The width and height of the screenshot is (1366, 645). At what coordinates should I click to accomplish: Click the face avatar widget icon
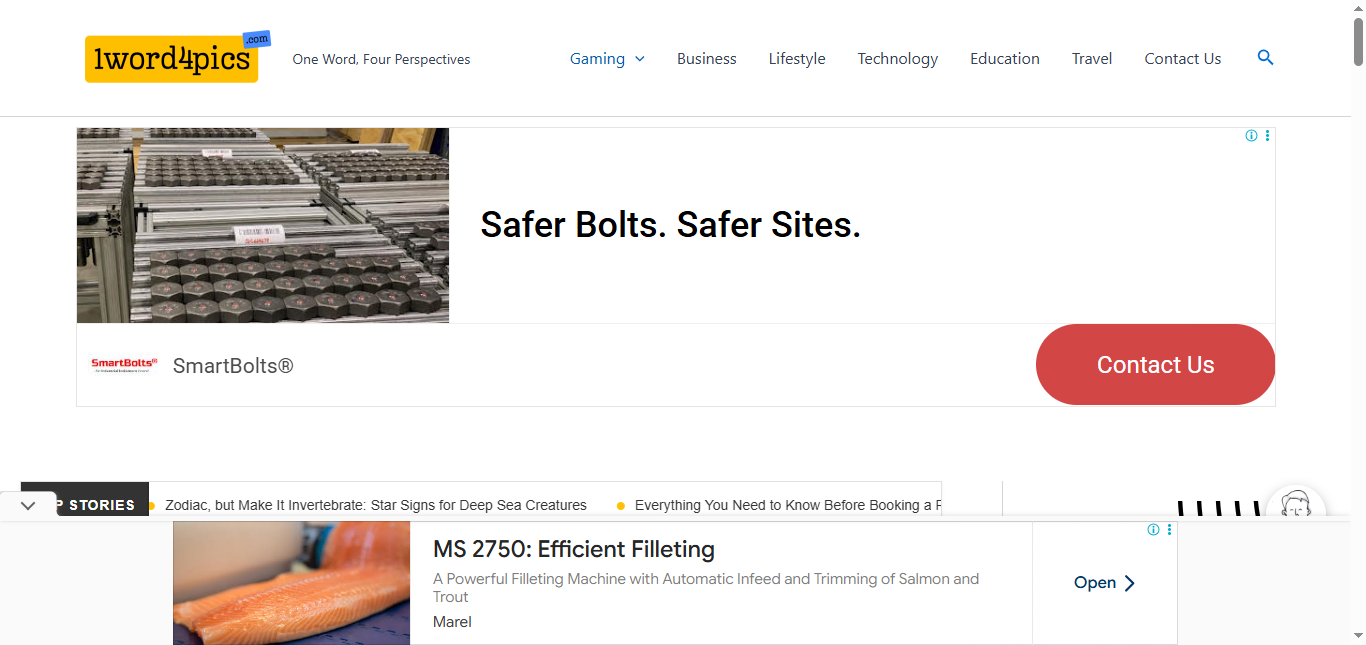[x=1295, y=506]
